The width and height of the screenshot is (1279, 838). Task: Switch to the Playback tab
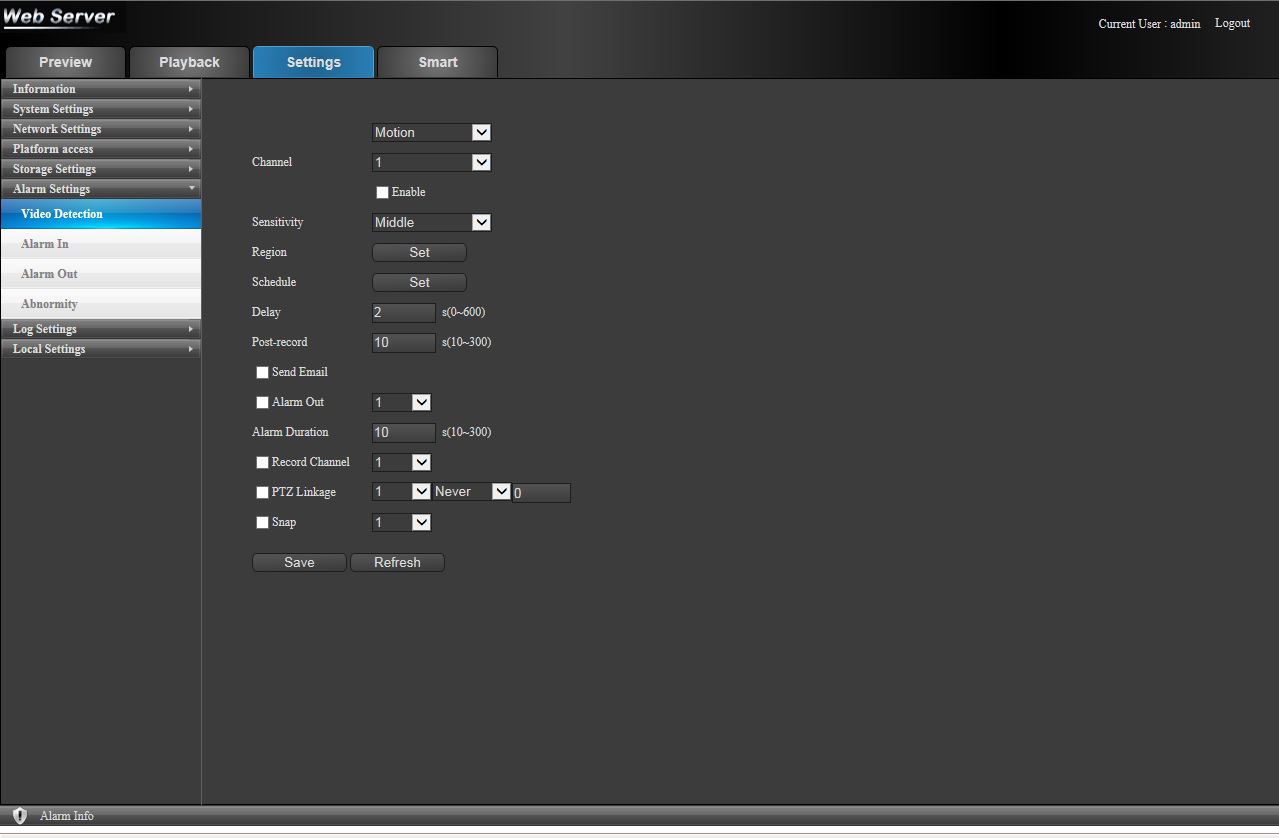pyautogui.click(x=189, y=62)
